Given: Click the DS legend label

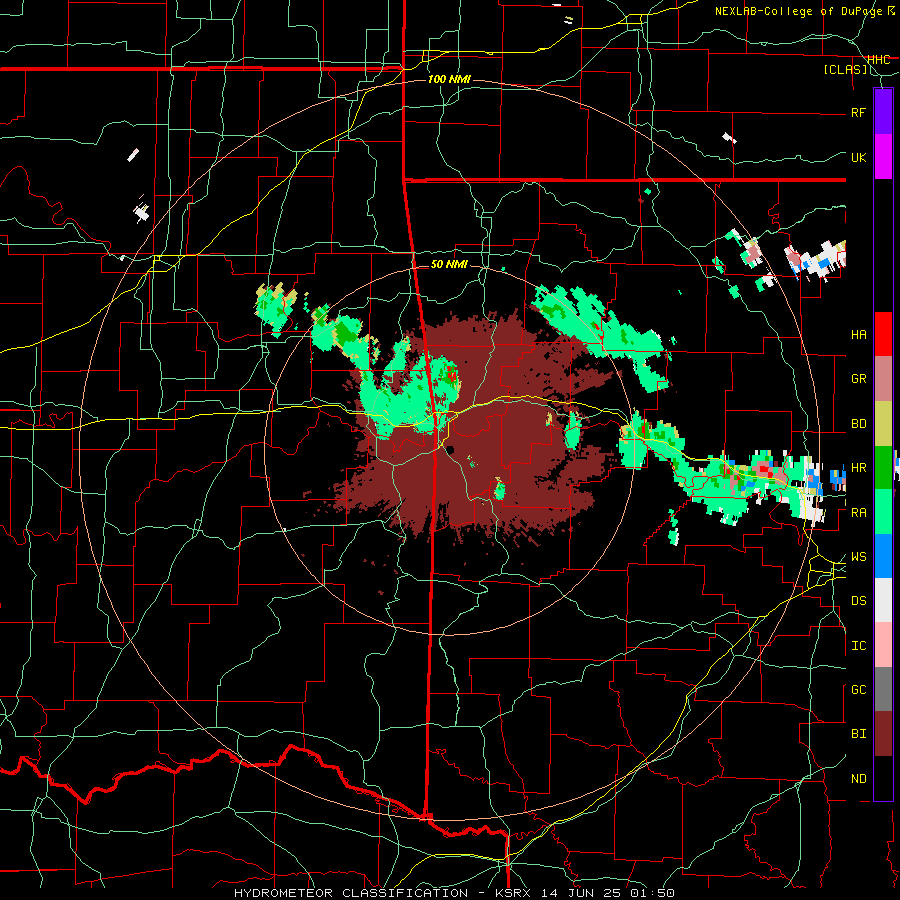Looking at the screenshot, I should [859, 601].
